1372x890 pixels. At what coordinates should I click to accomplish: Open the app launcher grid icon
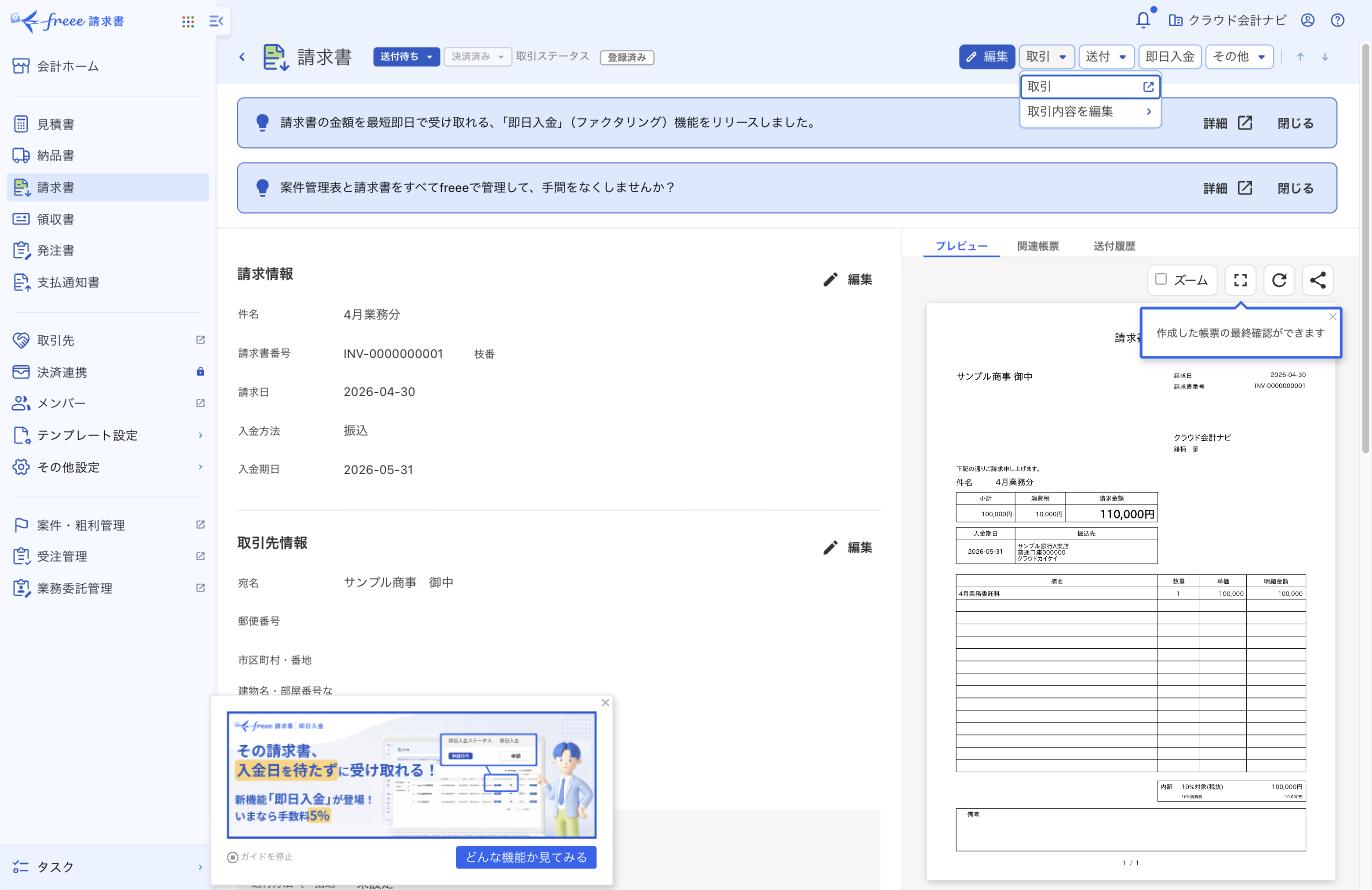tap(188, 21)
